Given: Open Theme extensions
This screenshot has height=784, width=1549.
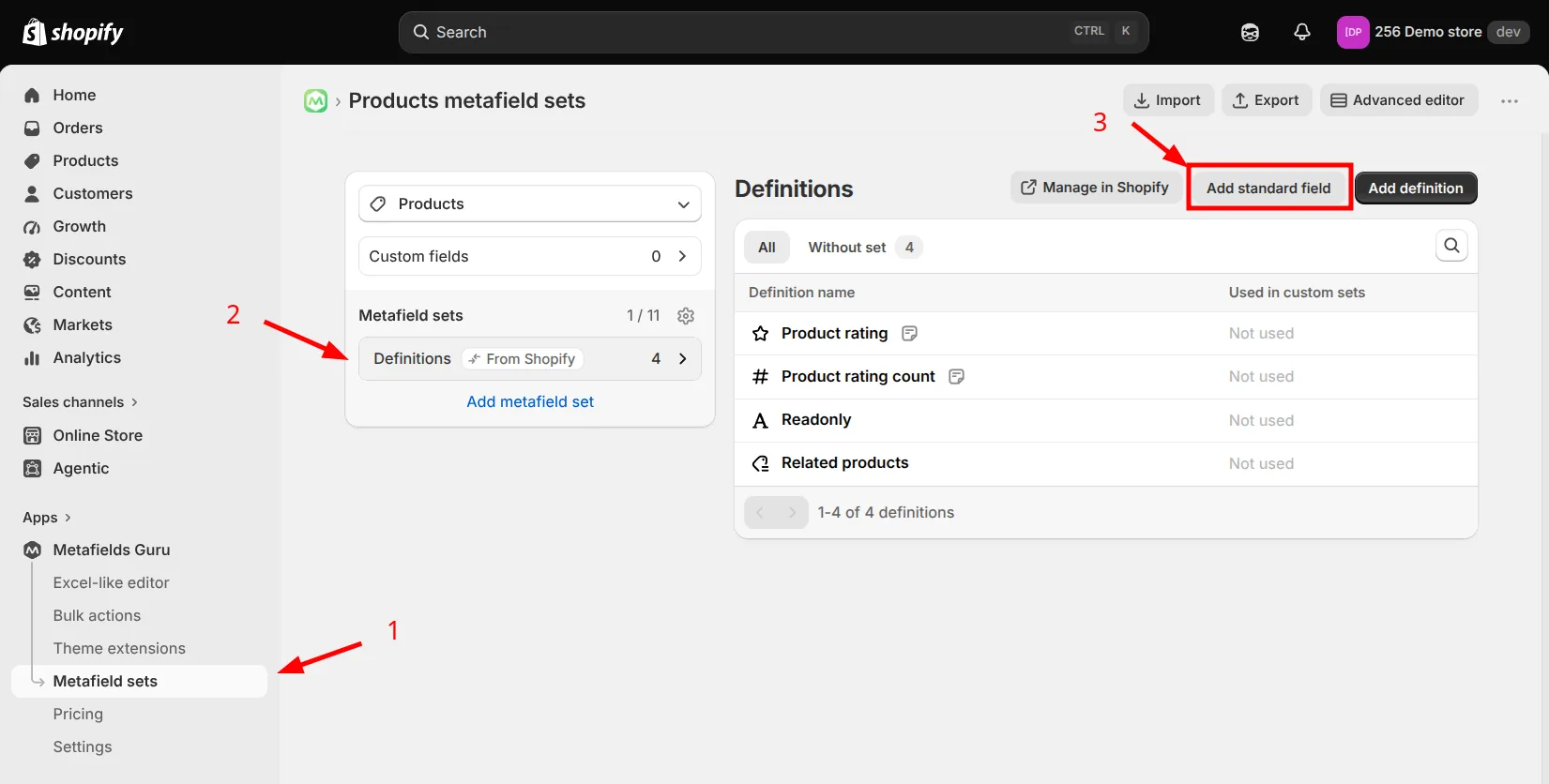Looking at the screenshot, I should coord(119,648).
